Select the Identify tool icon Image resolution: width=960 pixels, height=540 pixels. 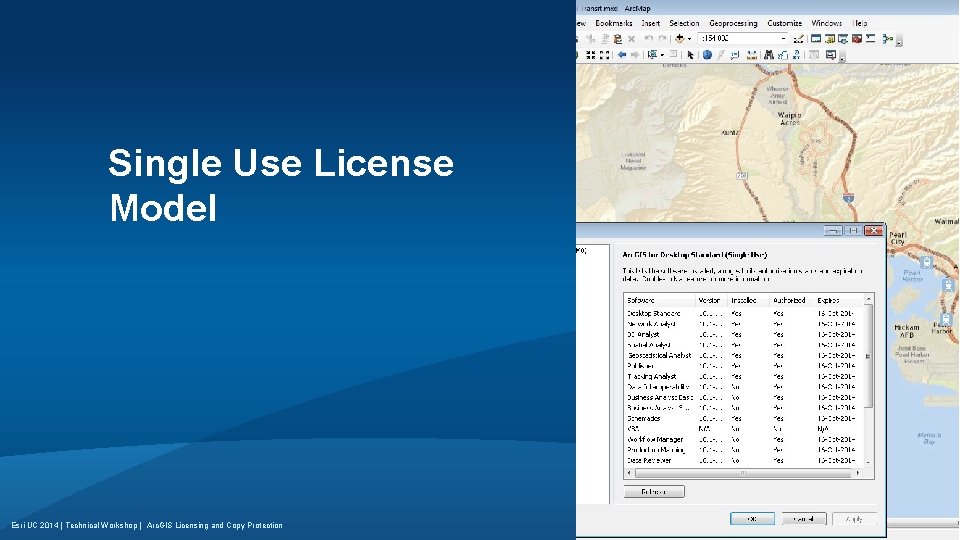point(707,55)
